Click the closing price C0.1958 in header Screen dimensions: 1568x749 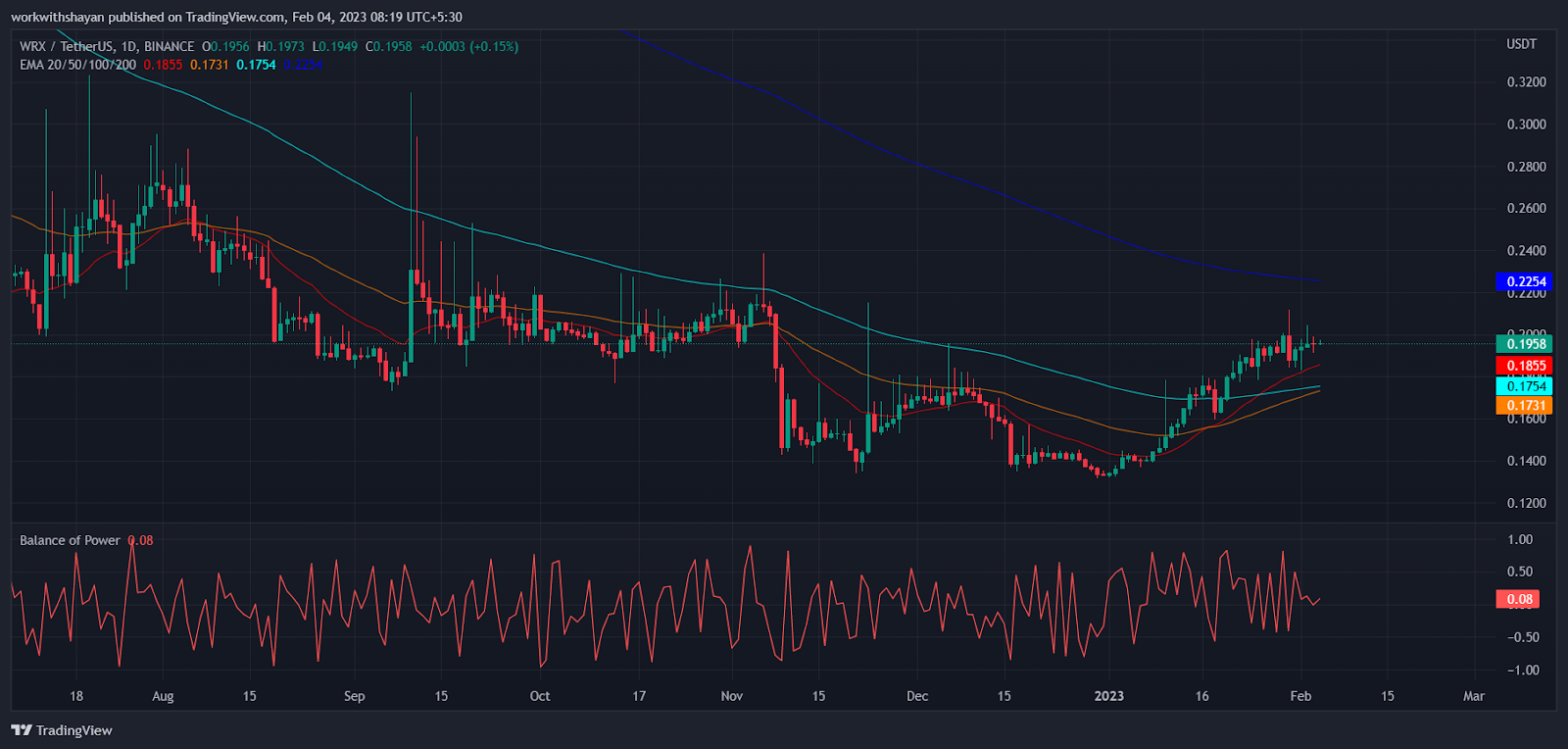pos(389,46)
